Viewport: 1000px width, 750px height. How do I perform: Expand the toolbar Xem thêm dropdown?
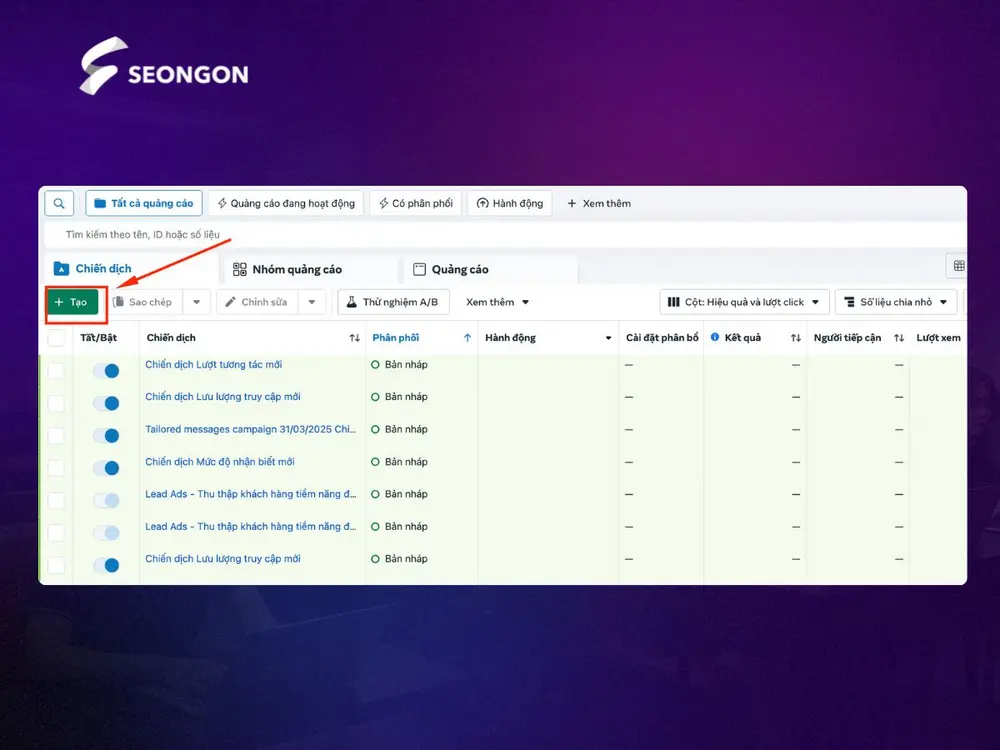(x=497, y=302)
